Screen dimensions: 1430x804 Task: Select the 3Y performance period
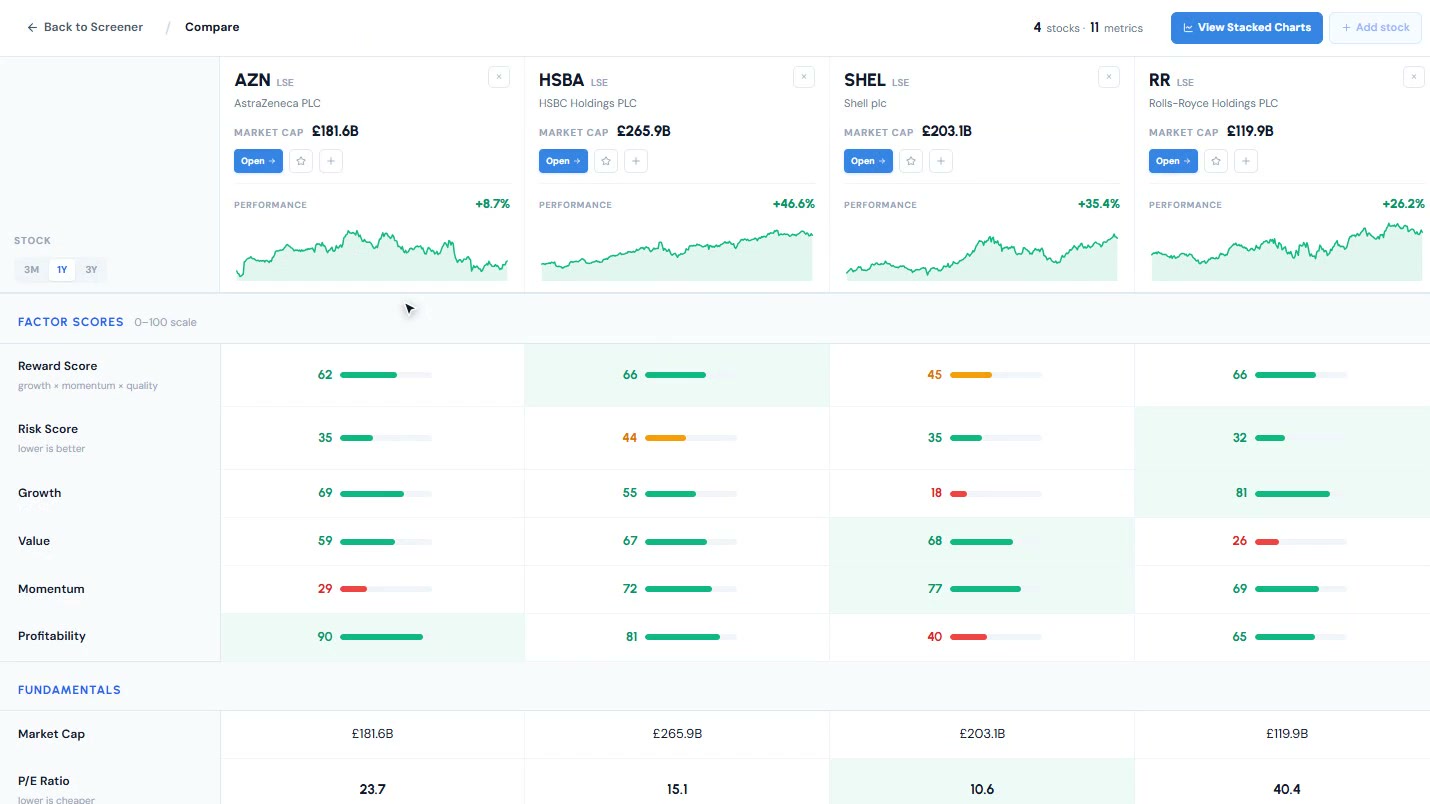click(91, 270)
